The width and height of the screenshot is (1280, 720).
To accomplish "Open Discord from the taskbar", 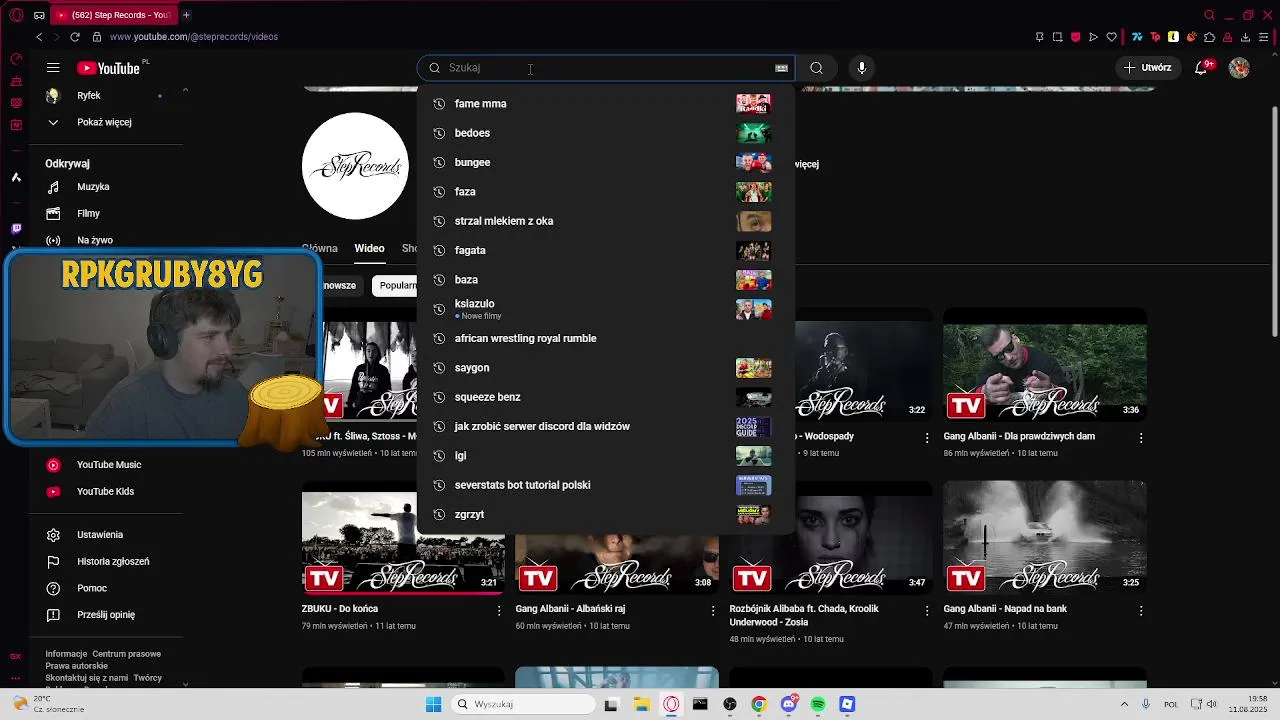I will click(x=789, y=704).
